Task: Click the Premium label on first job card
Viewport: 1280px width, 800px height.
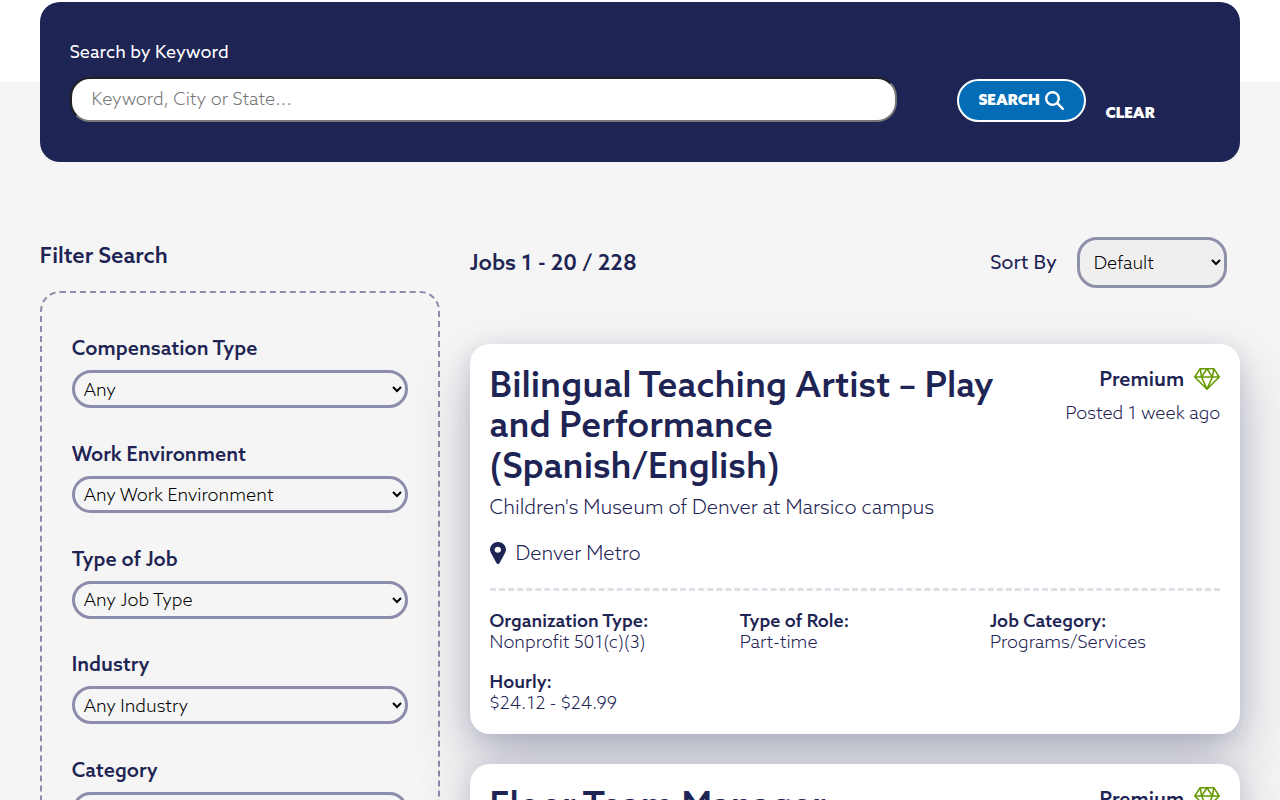Action: point(1142,379)
